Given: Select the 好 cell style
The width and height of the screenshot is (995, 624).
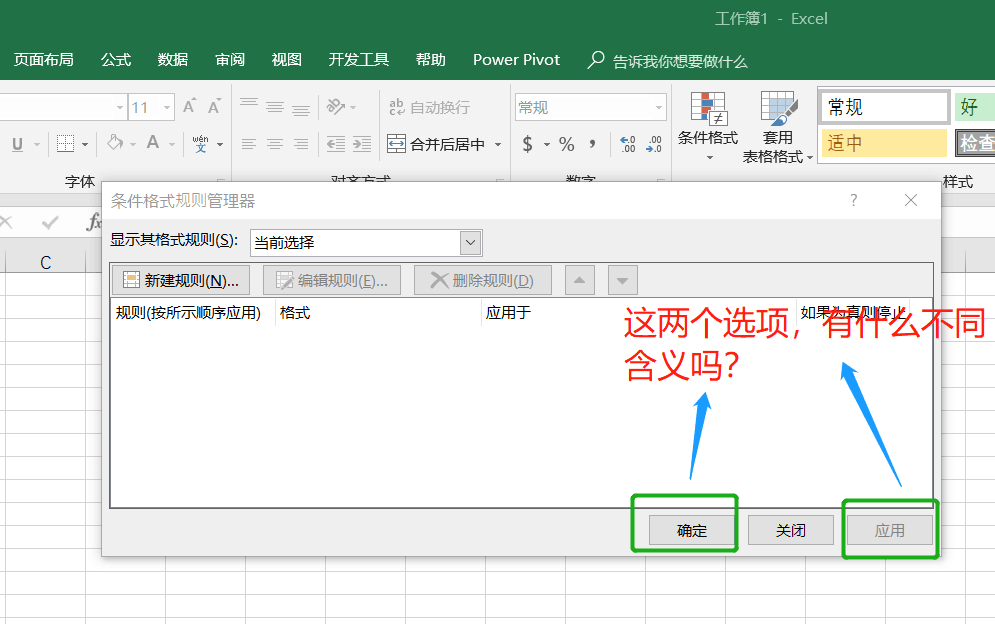Looking at the screenshot, I should tap(975, 107).
